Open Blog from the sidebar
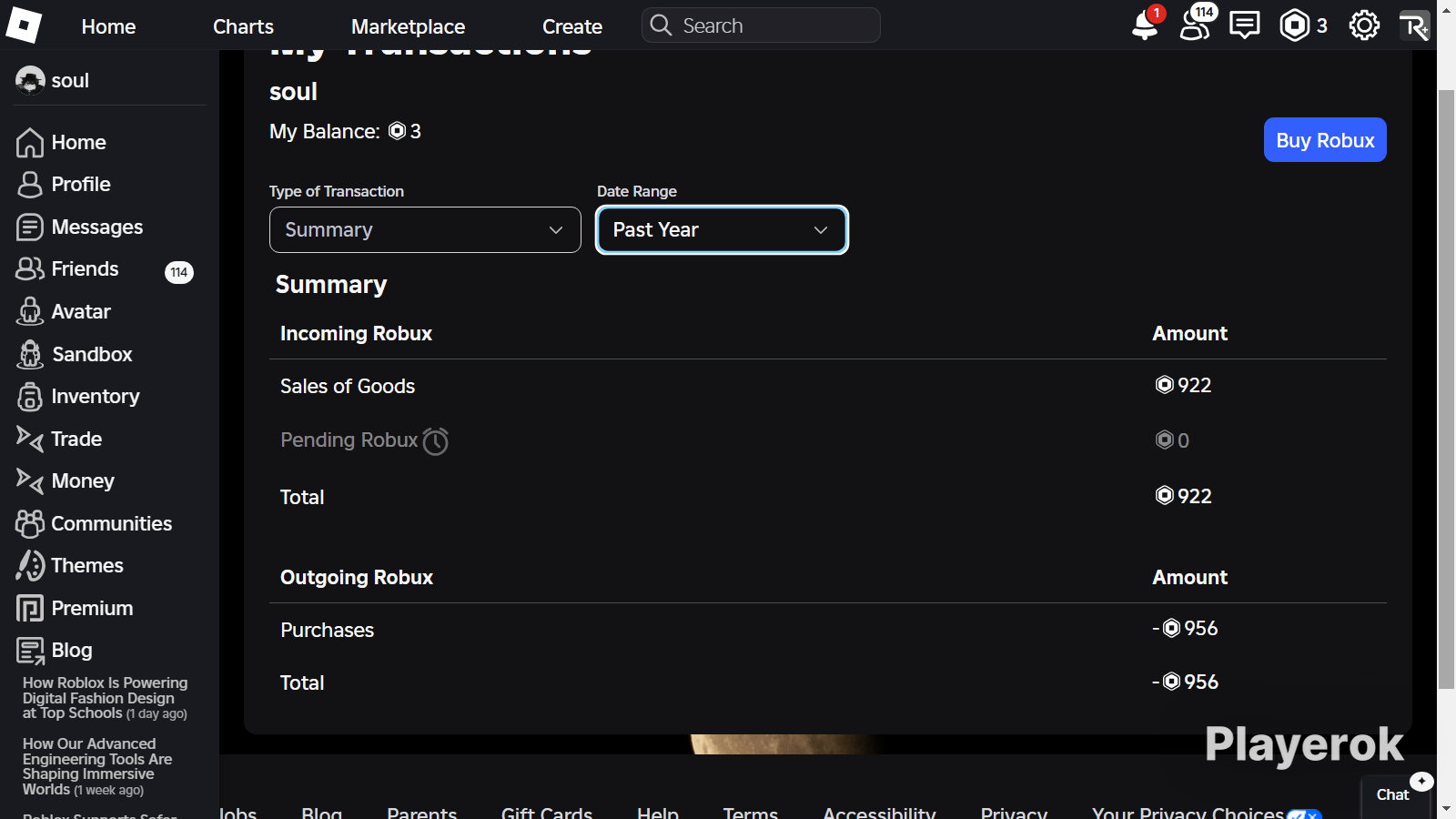Image resolution: width=1456 pixels, height=819 pixels. click(55, 650)
